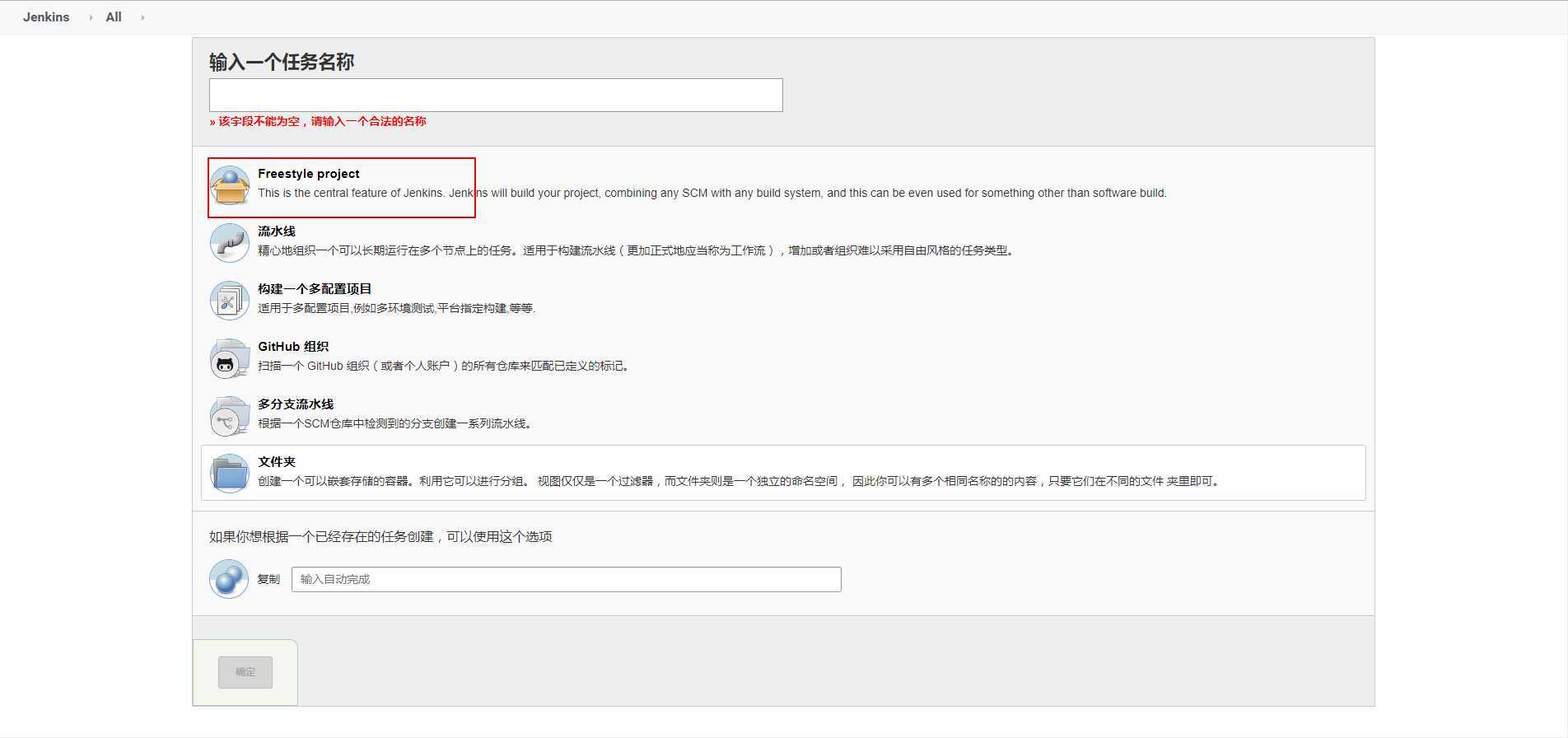Screen dimensions: 1568x738
Task: Pick the 构建一个多配置项目 icon
Action: pyautogui.click(x=230, y=301)
